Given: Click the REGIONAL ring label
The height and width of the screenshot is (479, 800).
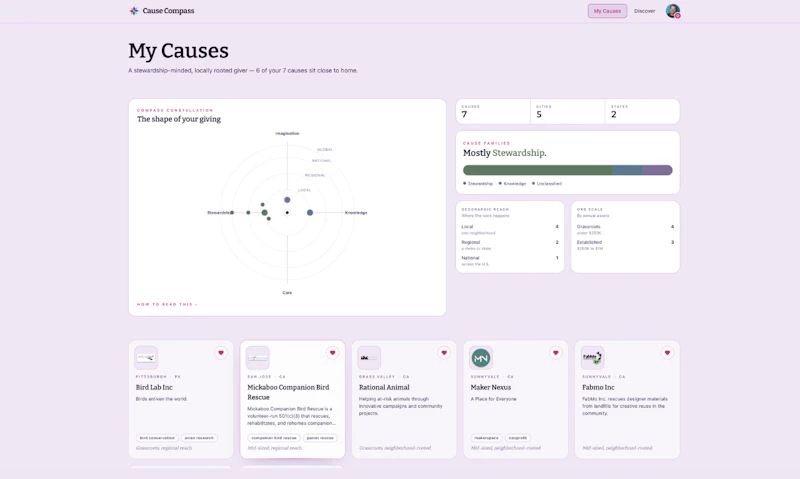Looking at the screenshot, I should tap(315, 175).
